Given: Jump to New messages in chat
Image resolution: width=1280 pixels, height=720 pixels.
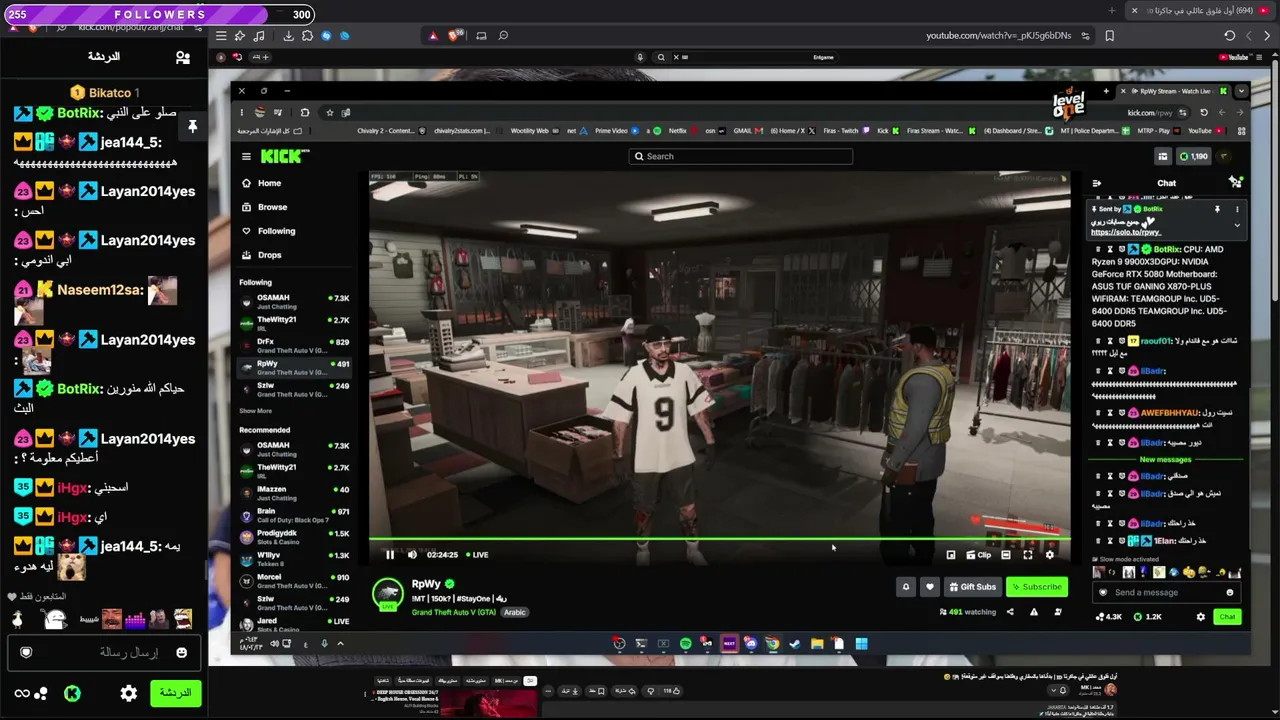Looking at the screenshot, I should tap(1166, 459).
